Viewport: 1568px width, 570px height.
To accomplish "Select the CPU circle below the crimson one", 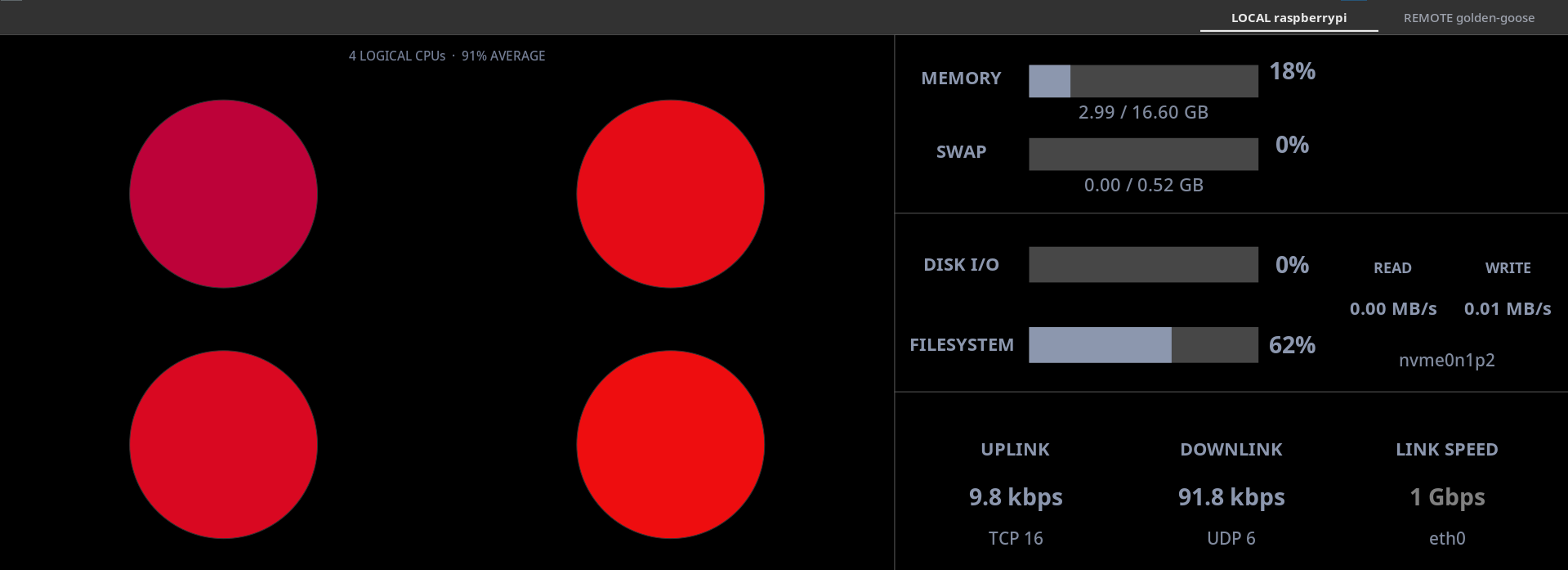I will pos(223,444).
